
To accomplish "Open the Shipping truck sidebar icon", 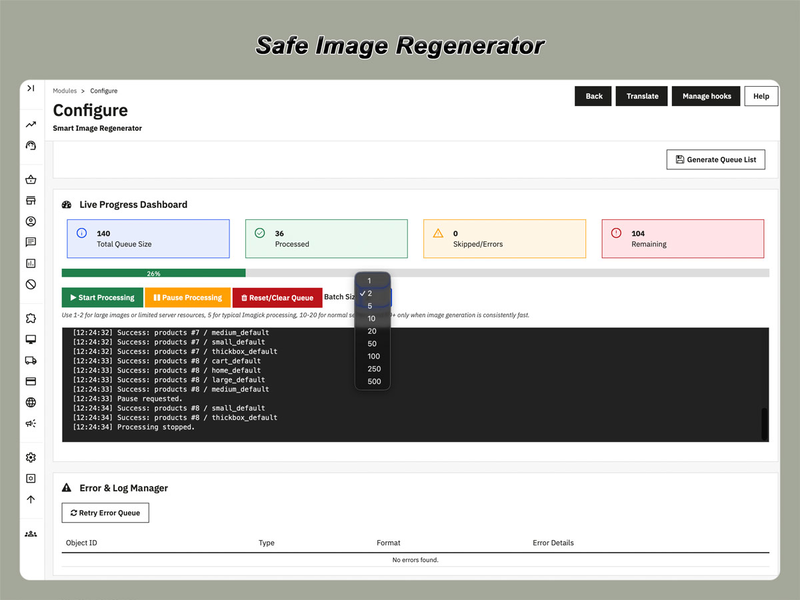I will [x=31, y=360].
